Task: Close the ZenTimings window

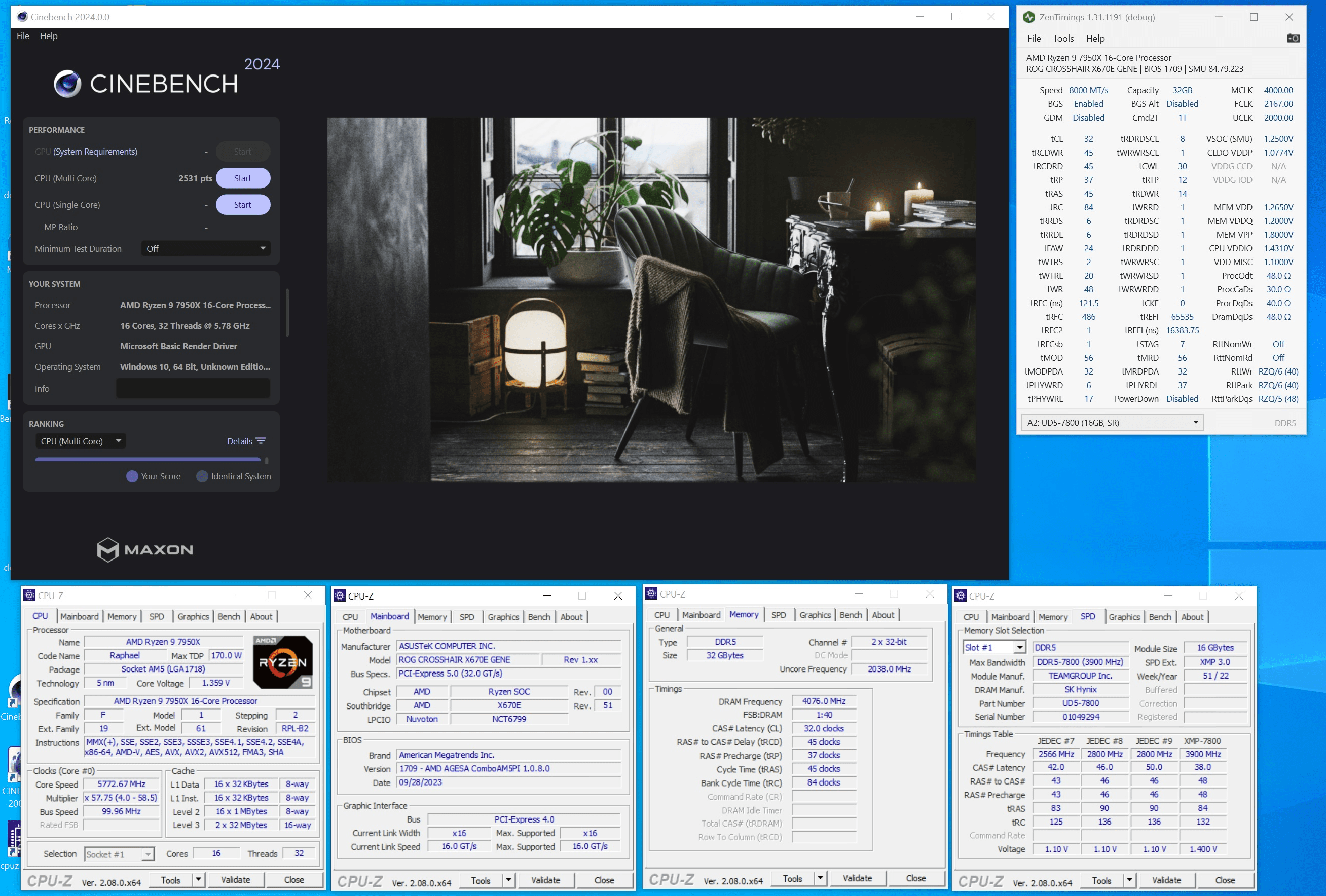Action: [1289, 17]
